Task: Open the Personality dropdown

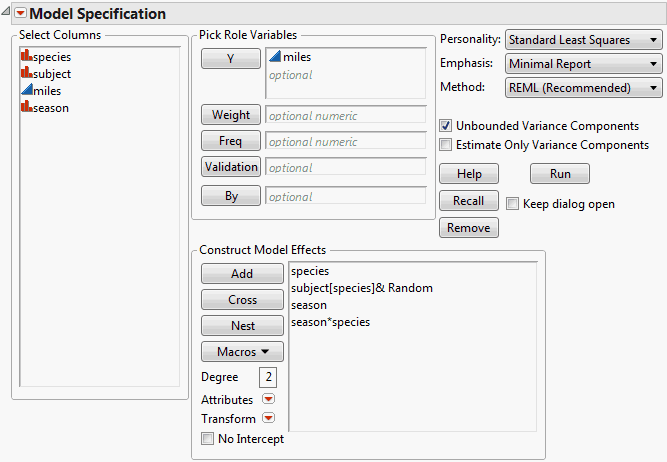Action: click(584, 40)
